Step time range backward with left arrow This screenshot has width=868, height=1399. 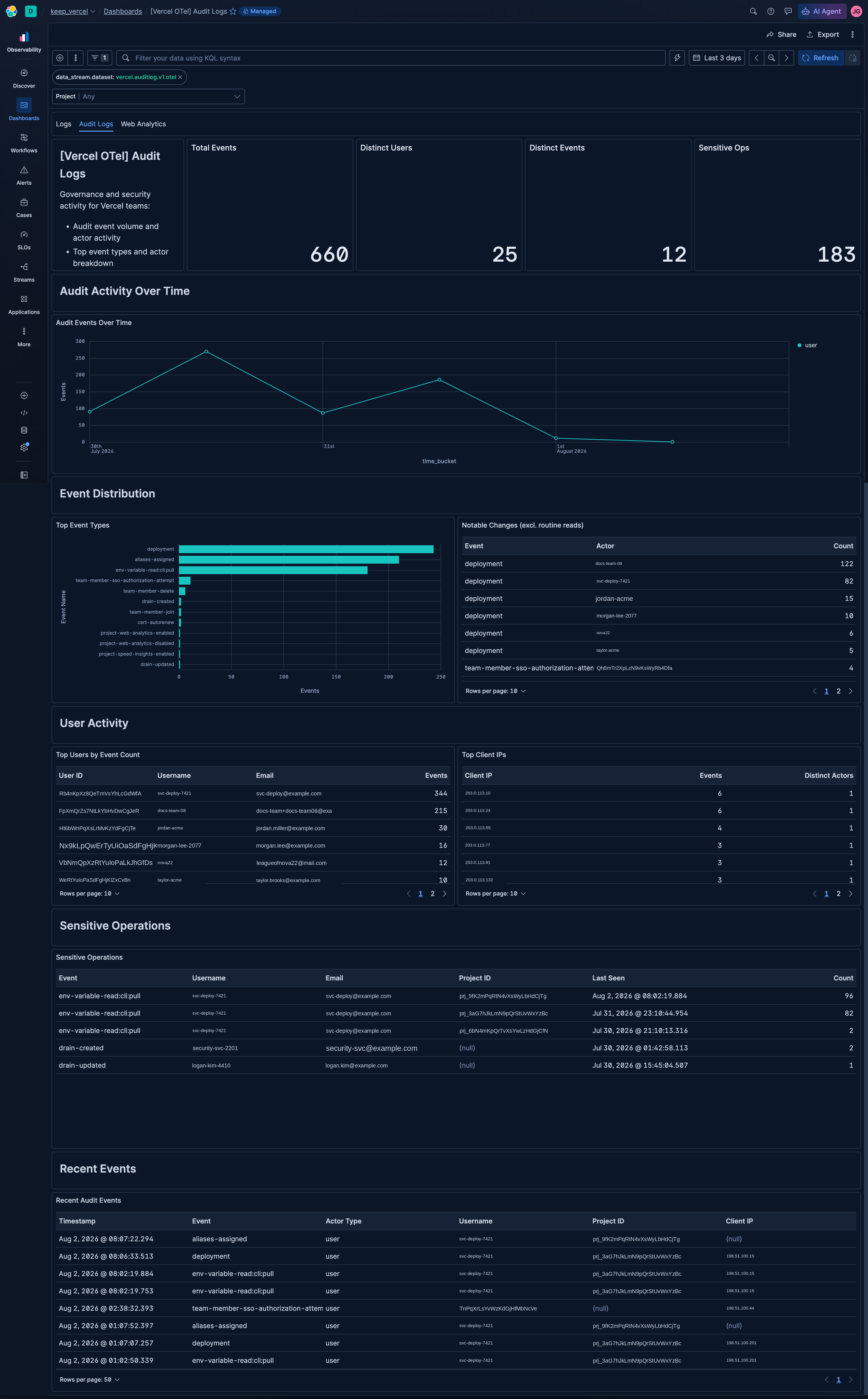pos(757,58)
